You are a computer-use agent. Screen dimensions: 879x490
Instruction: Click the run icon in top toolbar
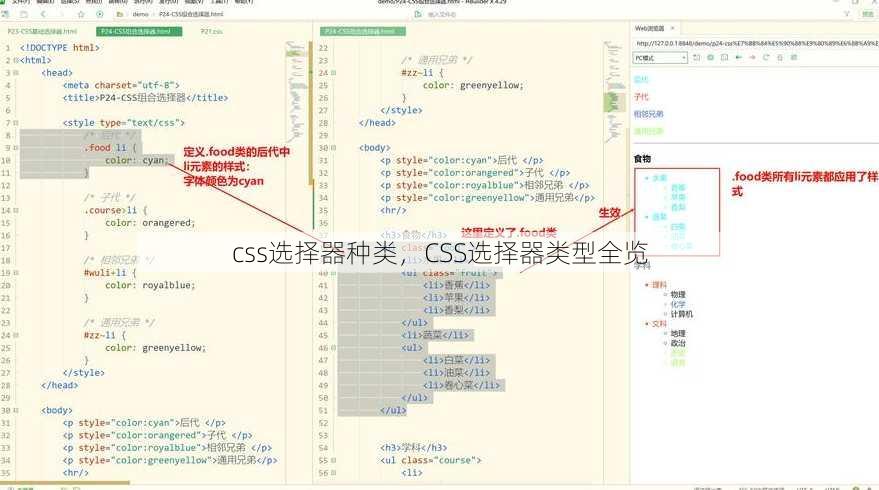click(100, 14)
